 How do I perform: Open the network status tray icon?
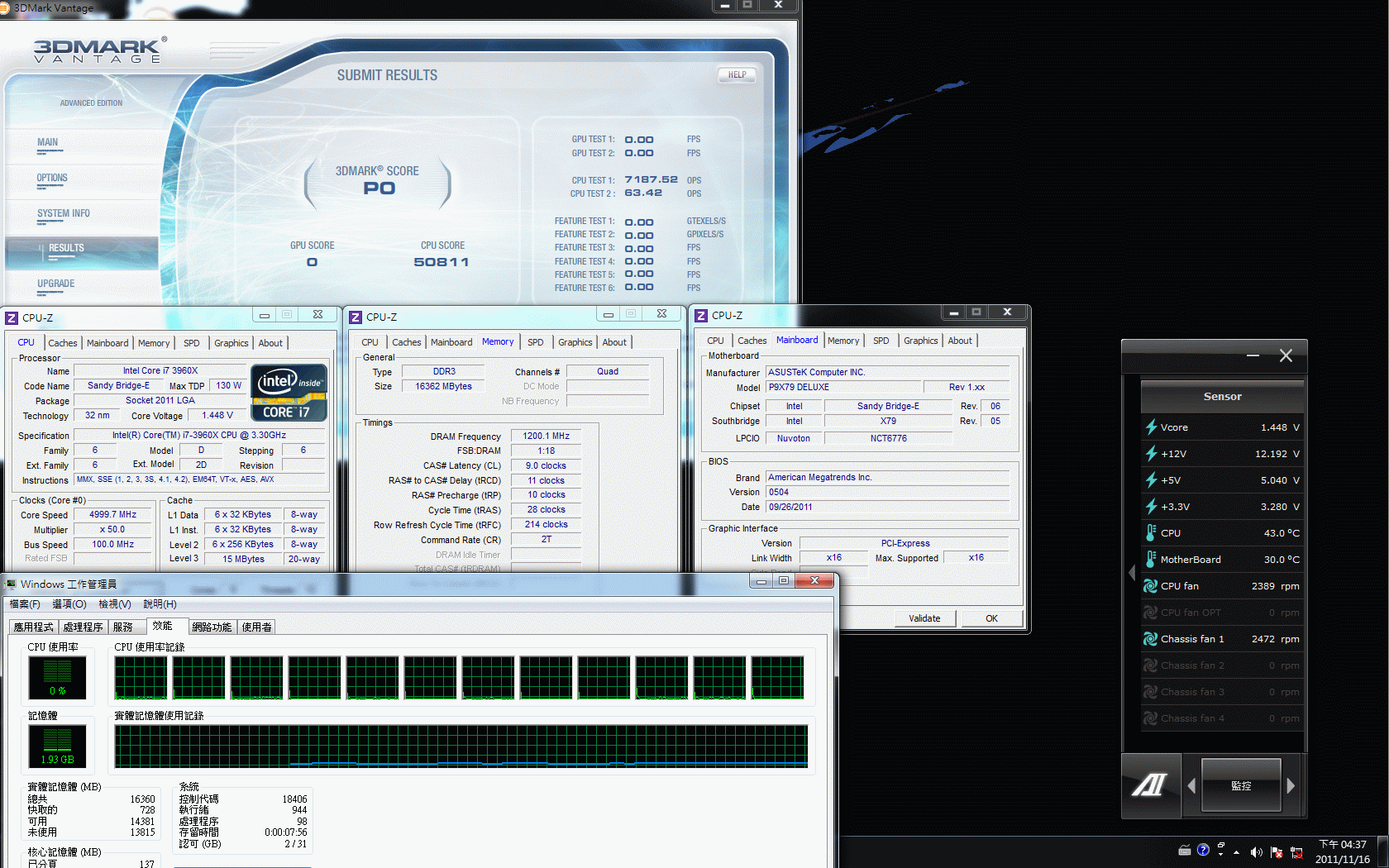pos(1296,851)
